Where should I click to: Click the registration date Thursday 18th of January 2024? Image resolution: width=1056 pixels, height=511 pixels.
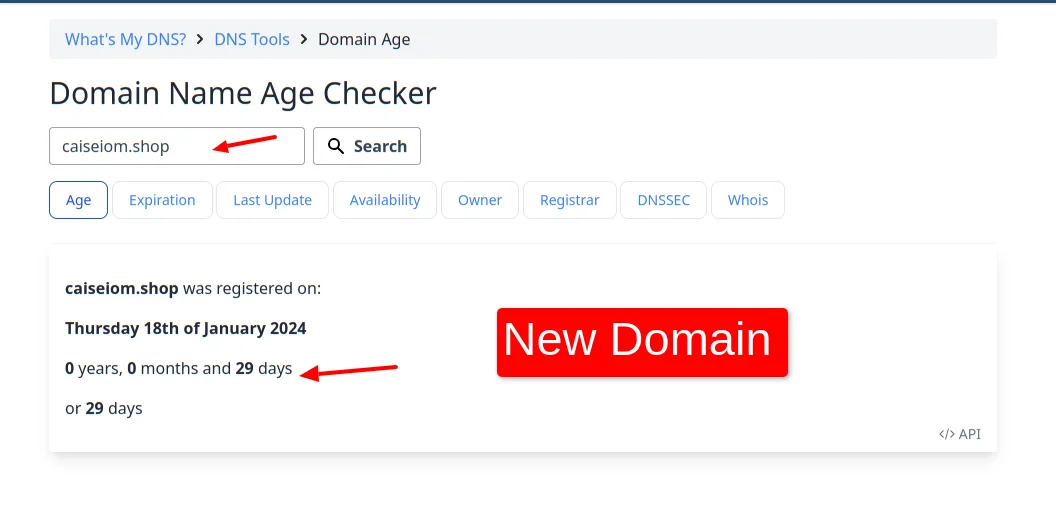point(185,328)
